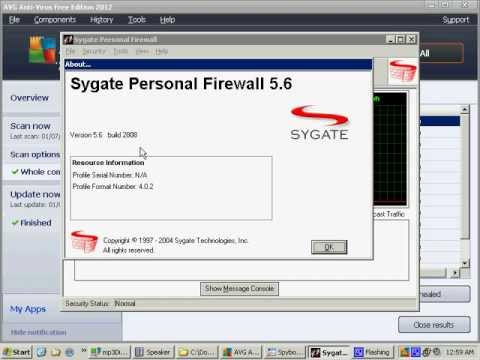Click the SYGATE swoosh logo in the About dialog
Image resolution: width=480 pixels, height=360 pixels.
[319, 123]
